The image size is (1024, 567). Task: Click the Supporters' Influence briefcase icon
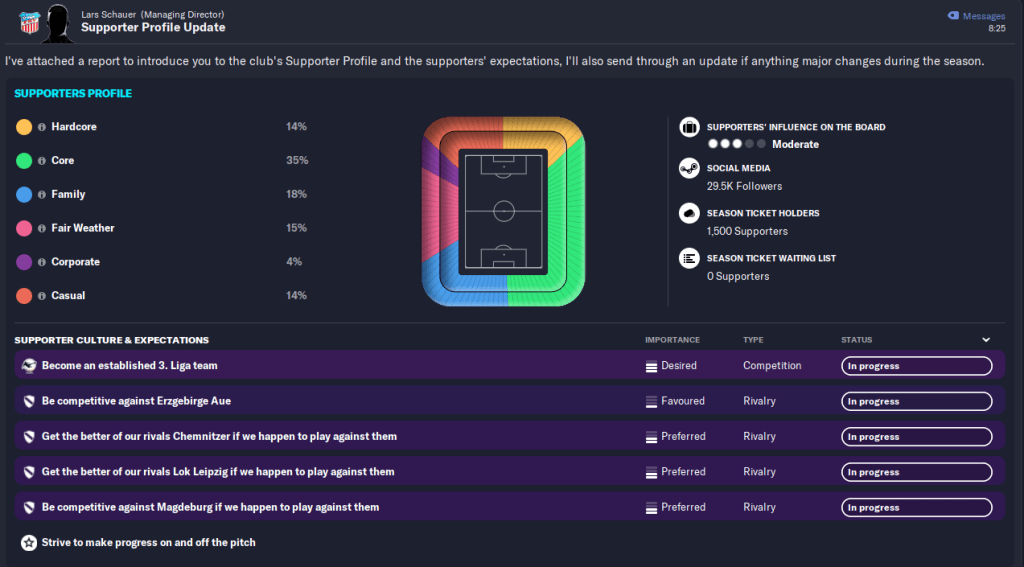[689, 127]
